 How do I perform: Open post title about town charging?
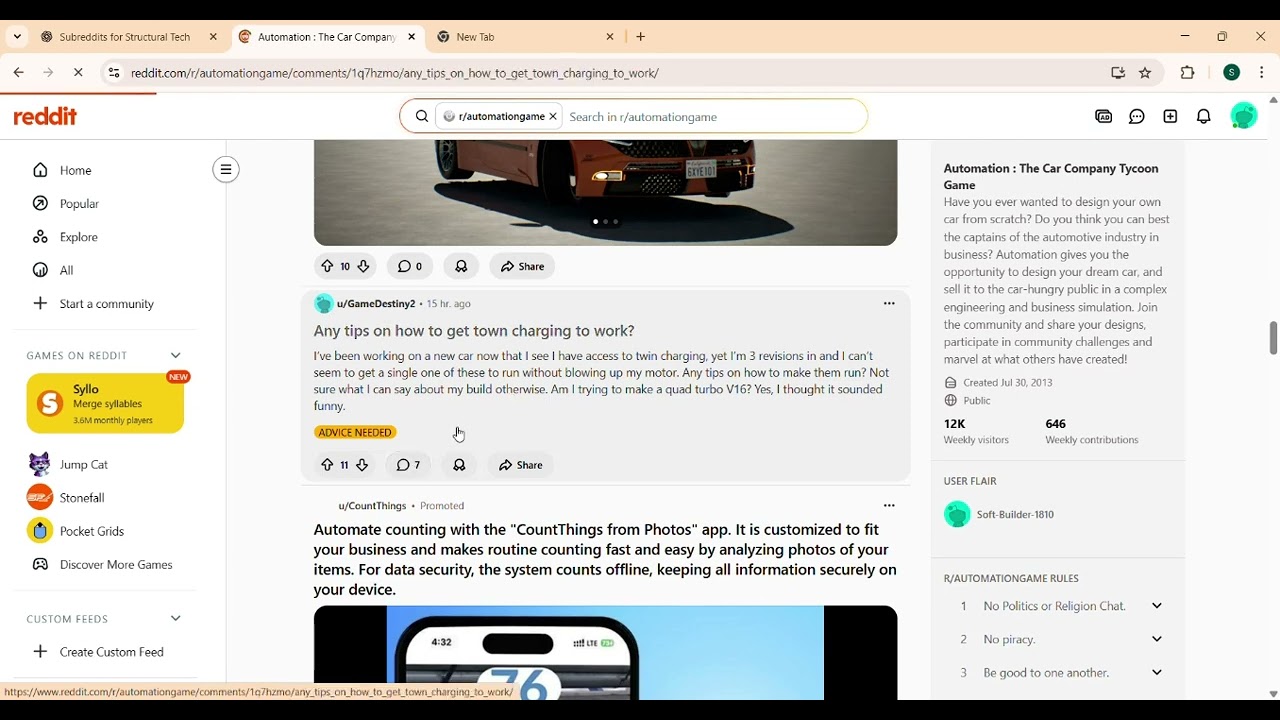474,331
